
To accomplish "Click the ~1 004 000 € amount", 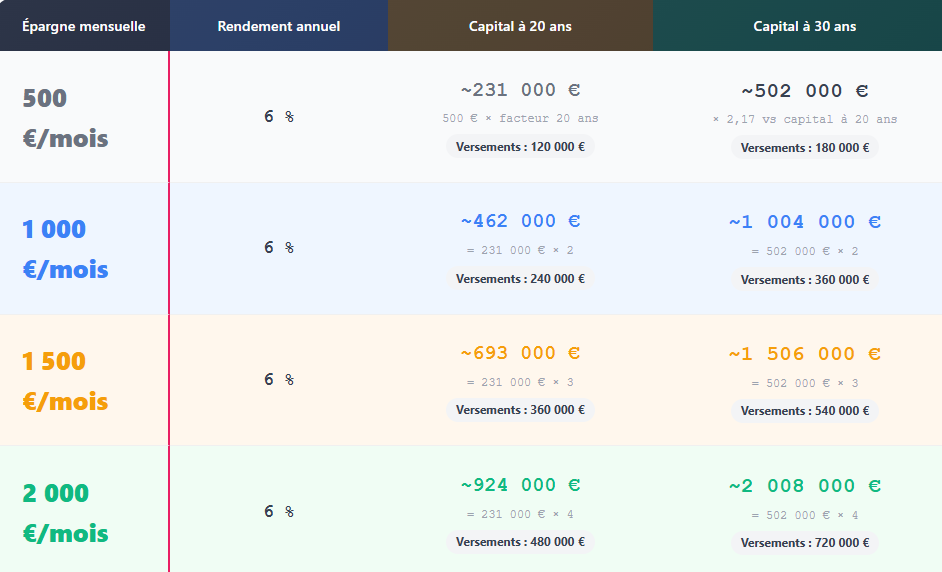I will [x=804, y=222].
